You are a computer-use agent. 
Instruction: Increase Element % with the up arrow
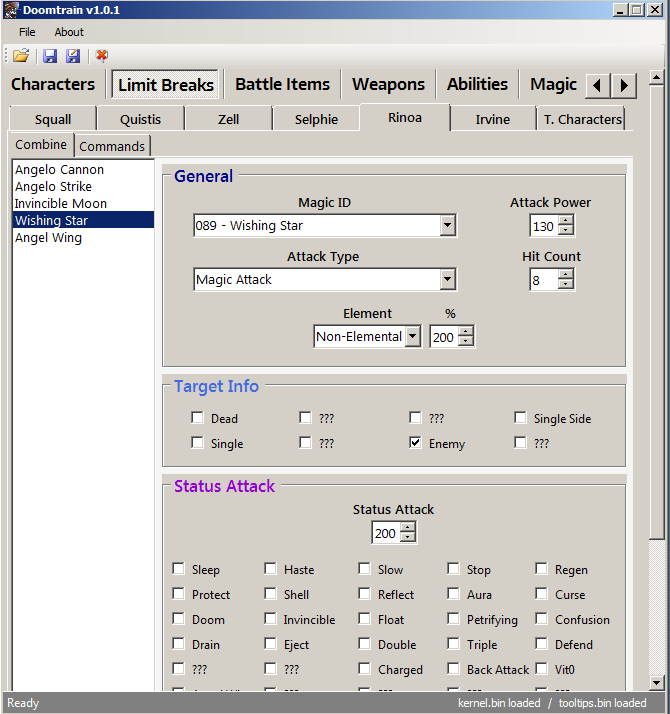click(x=465, y=332)
